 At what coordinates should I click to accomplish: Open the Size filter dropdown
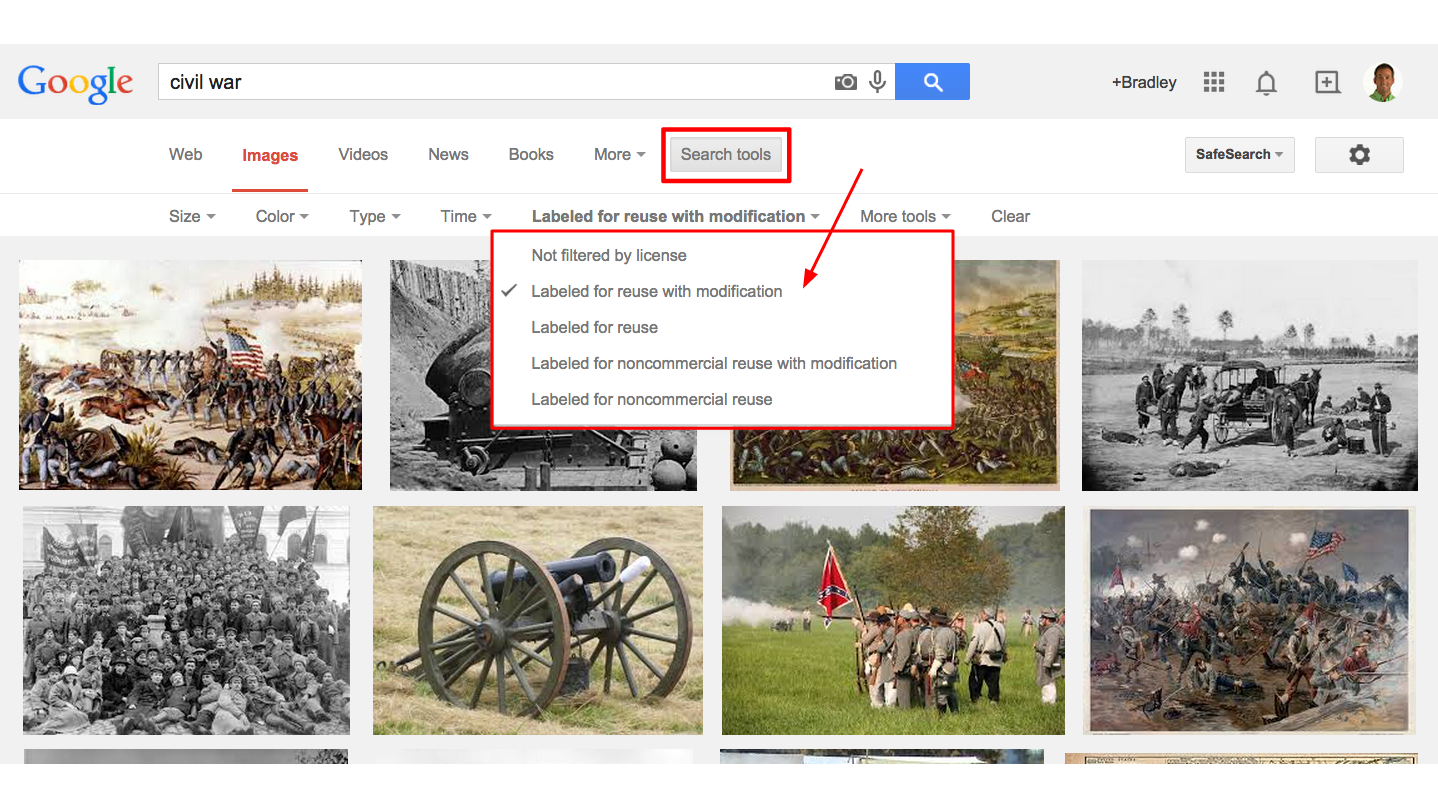[x=191, y=216]
